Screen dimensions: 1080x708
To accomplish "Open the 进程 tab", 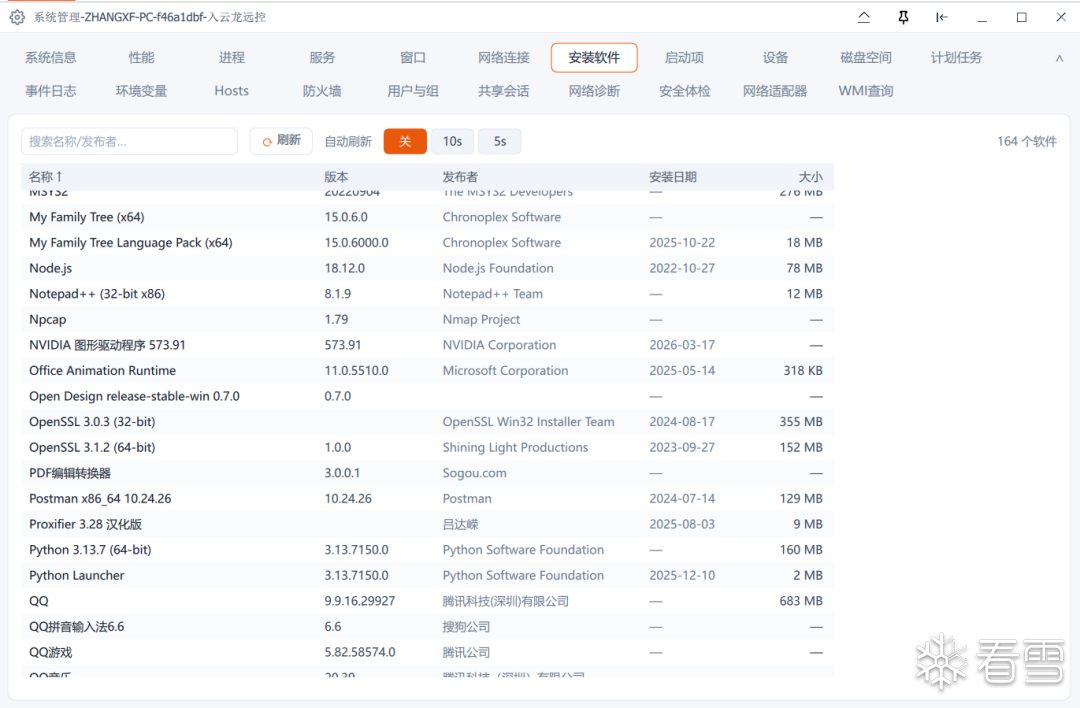I will [231, 58].
